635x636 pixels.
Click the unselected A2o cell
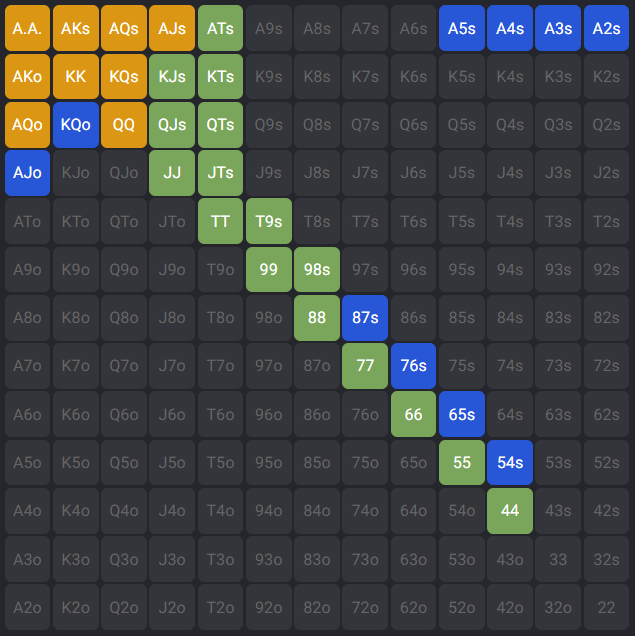[27, 606]
